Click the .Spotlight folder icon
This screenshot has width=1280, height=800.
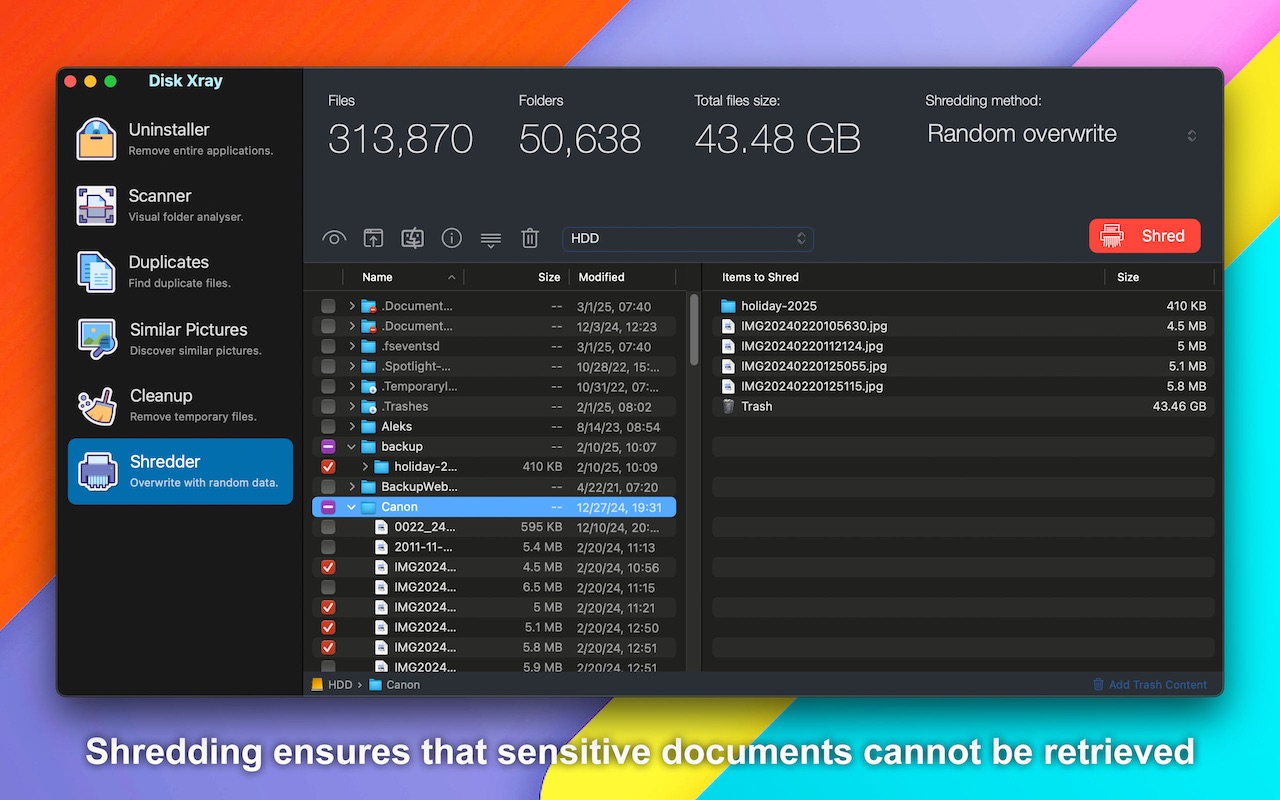(369, 367)
